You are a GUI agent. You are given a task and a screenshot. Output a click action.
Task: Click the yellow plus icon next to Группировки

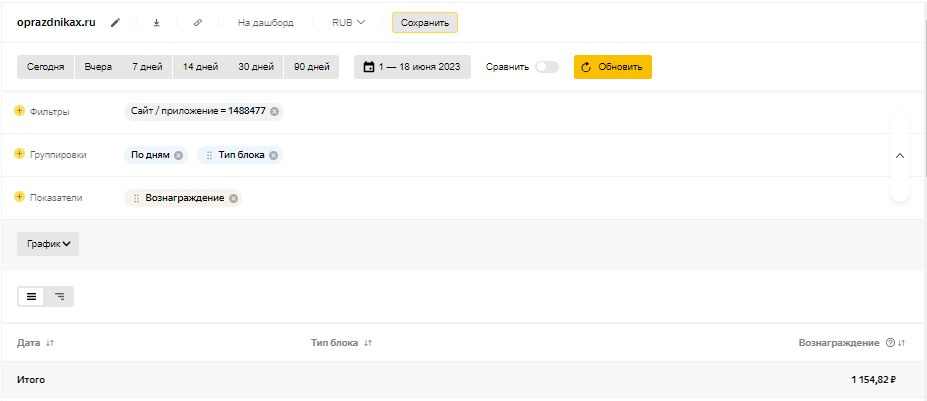click(x=19, y=155)
